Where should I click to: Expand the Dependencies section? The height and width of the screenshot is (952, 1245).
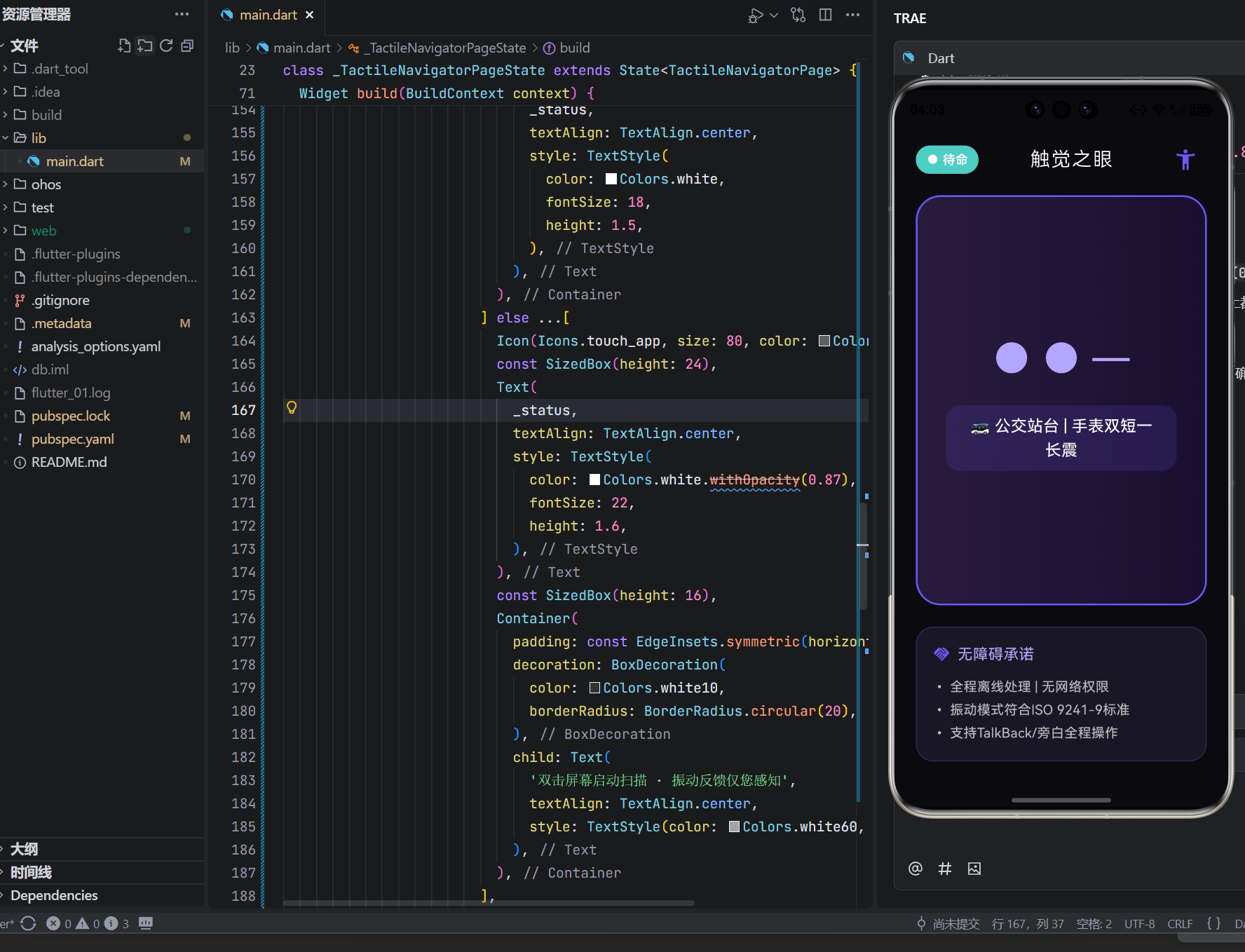click(102, 895)
